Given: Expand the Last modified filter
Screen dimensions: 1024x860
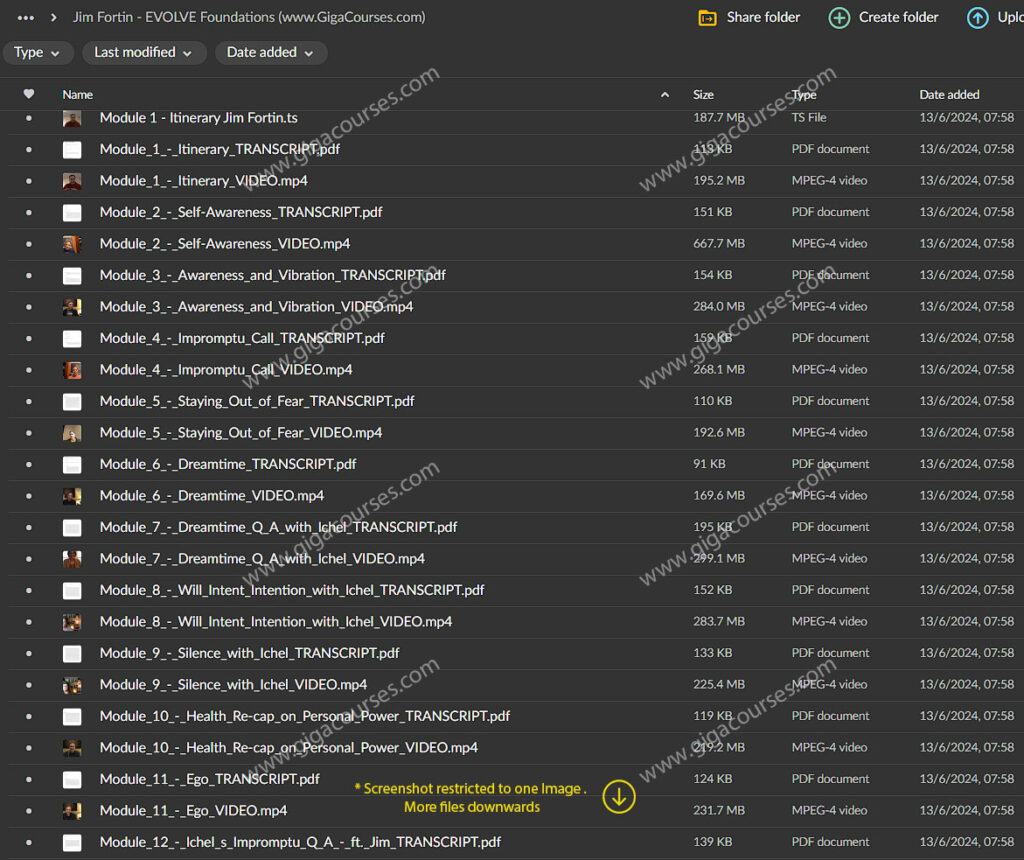Looking at the screenshot, I should coord(144,53).
